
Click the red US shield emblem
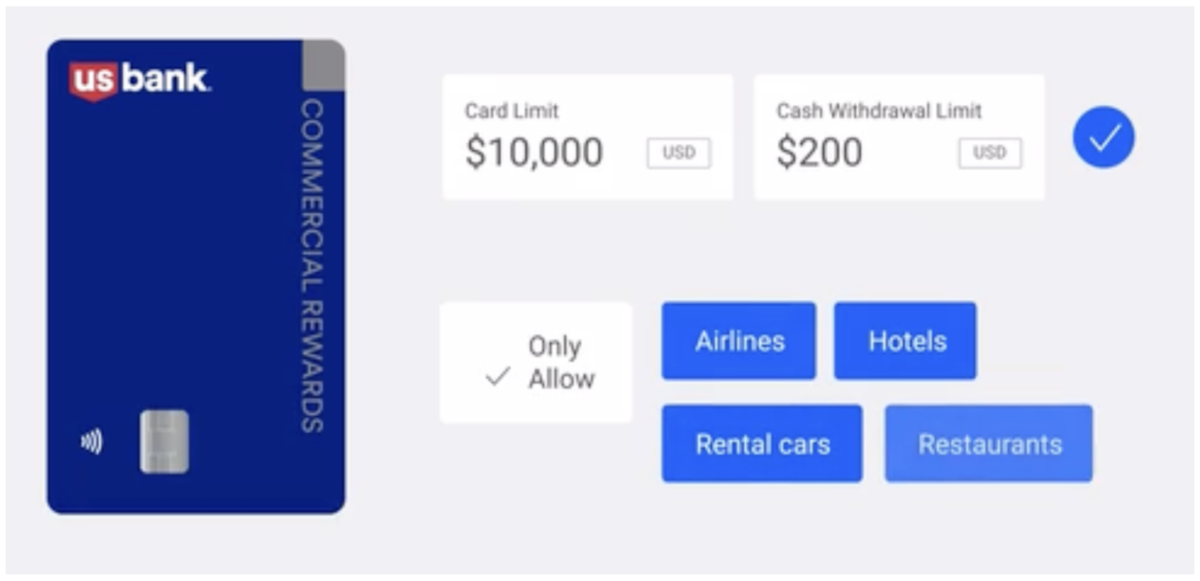(x=93, y=81)
